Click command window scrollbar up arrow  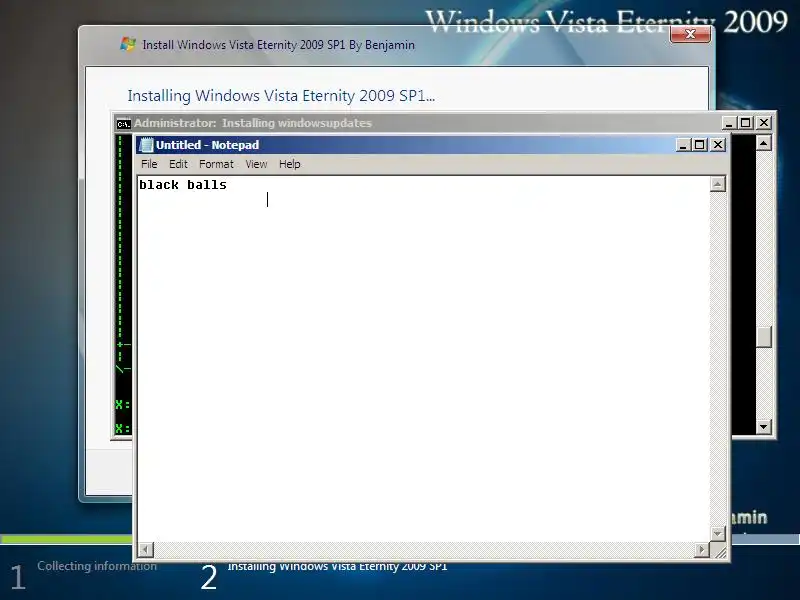coord(763,143)
